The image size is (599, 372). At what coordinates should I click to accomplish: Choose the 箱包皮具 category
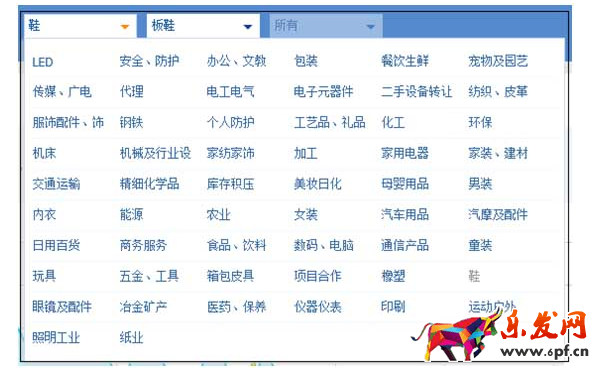[230, 276]
